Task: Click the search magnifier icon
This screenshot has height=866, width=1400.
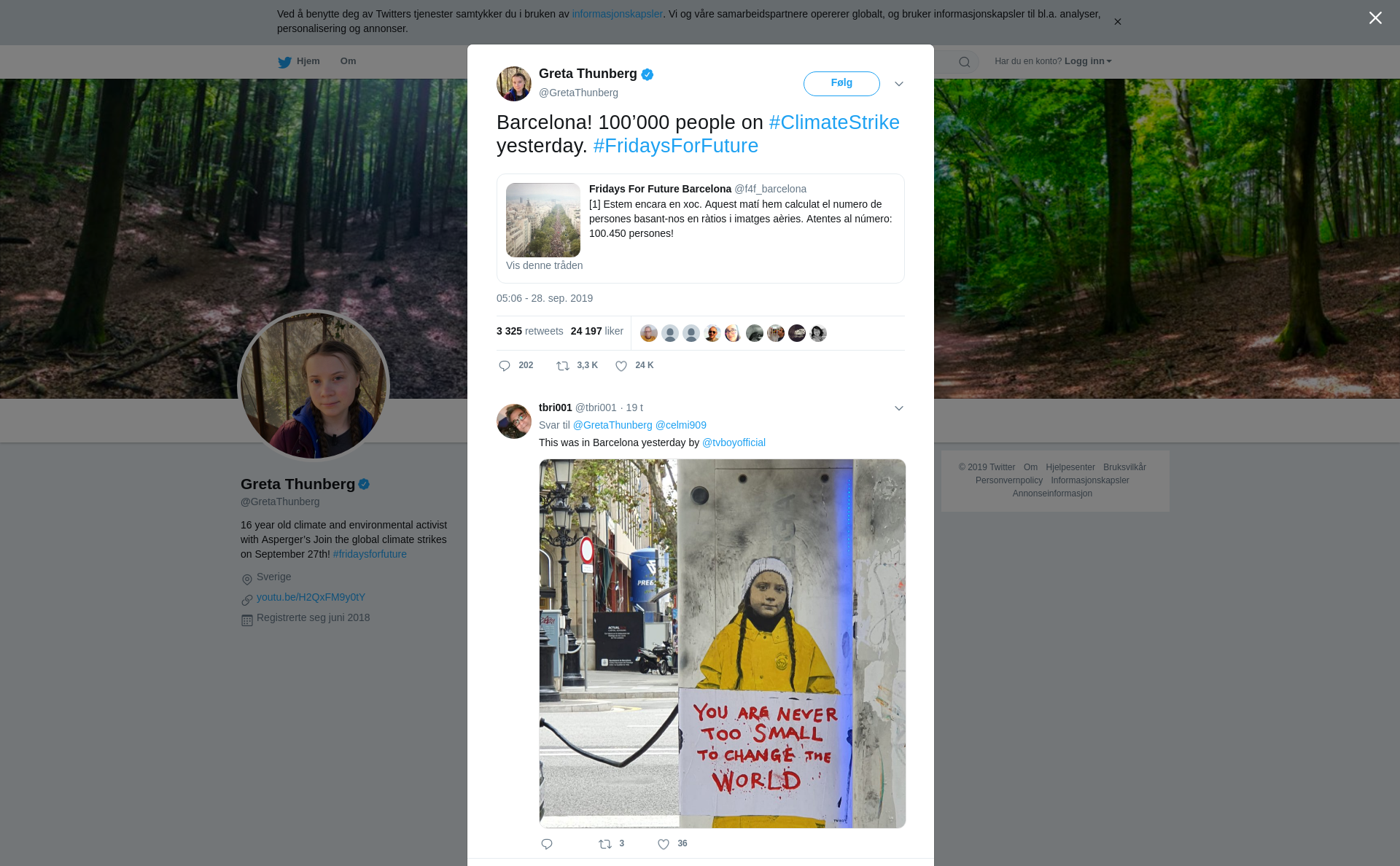Action: click(x=965, y=62)
